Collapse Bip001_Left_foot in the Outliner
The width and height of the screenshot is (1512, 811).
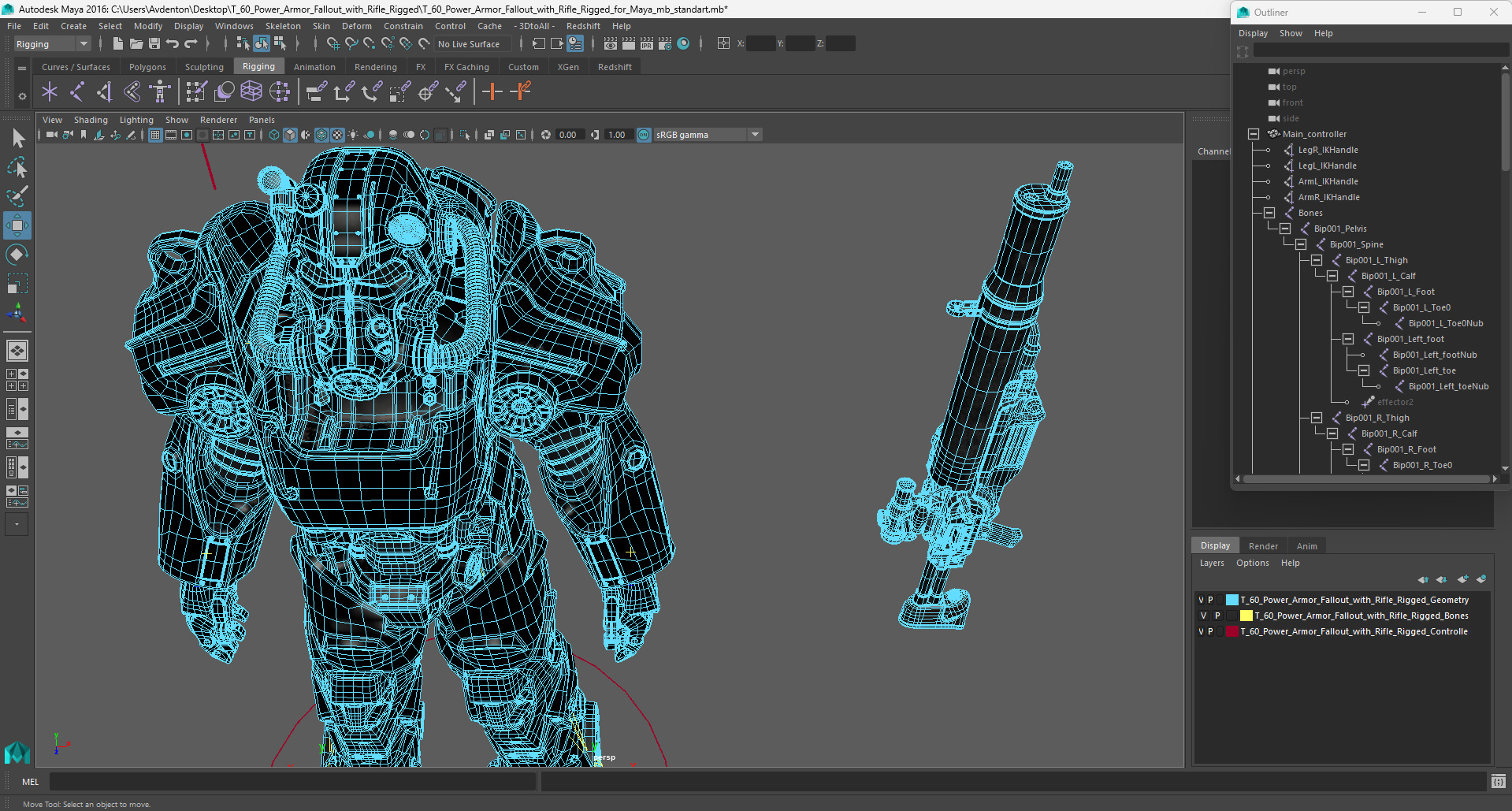[1348, 339]
